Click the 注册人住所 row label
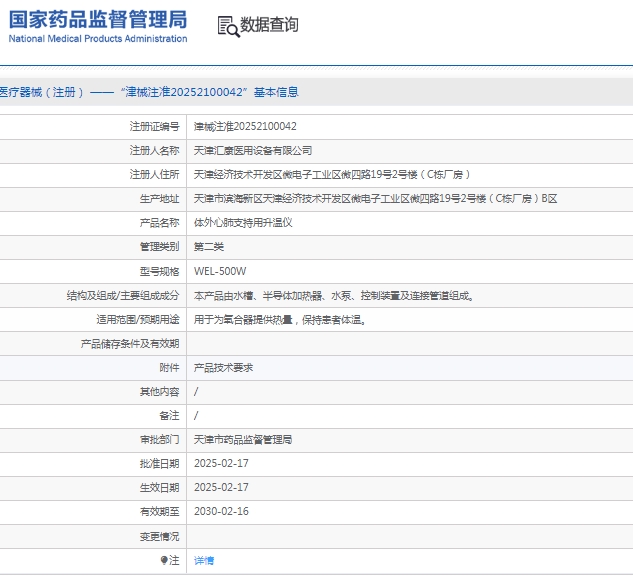 [154, 174]
